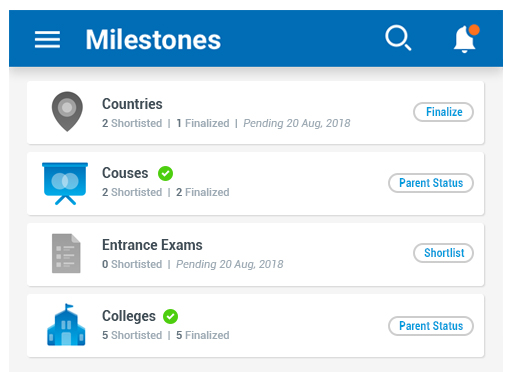
Task: Open the Entrance Exams milestone title
Action: [152, 245]
